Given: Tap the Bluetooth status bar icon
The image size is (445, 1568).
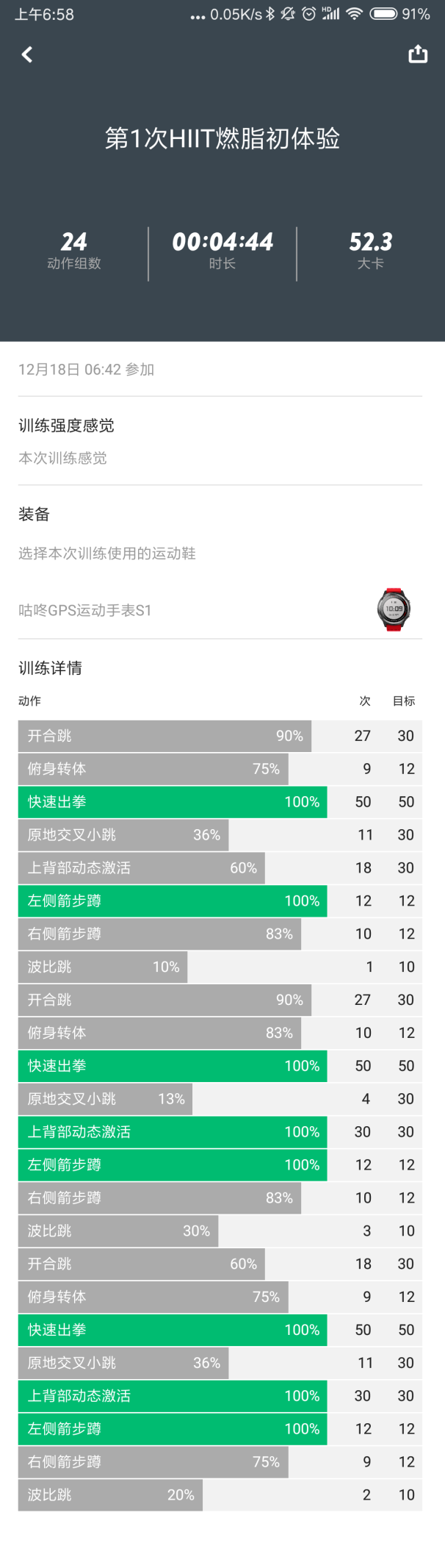Looking at the screenshot, I should click(x=270, y=14).
